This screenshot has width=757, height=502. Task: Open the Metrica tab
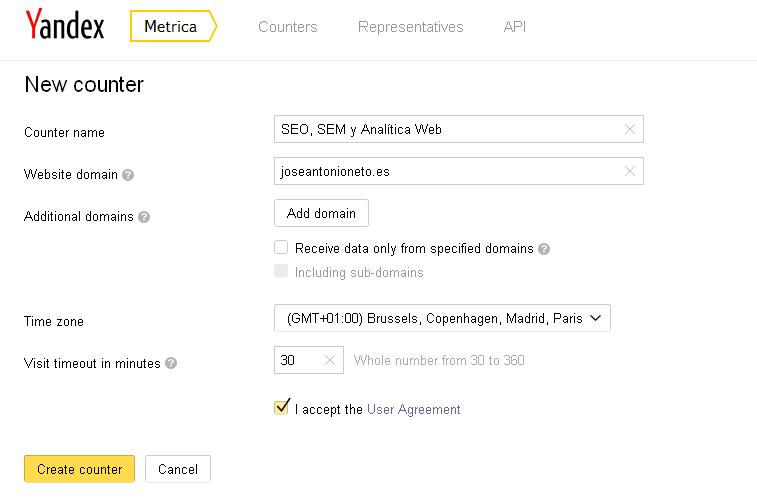pyautogui.click(x=172, y=27)
